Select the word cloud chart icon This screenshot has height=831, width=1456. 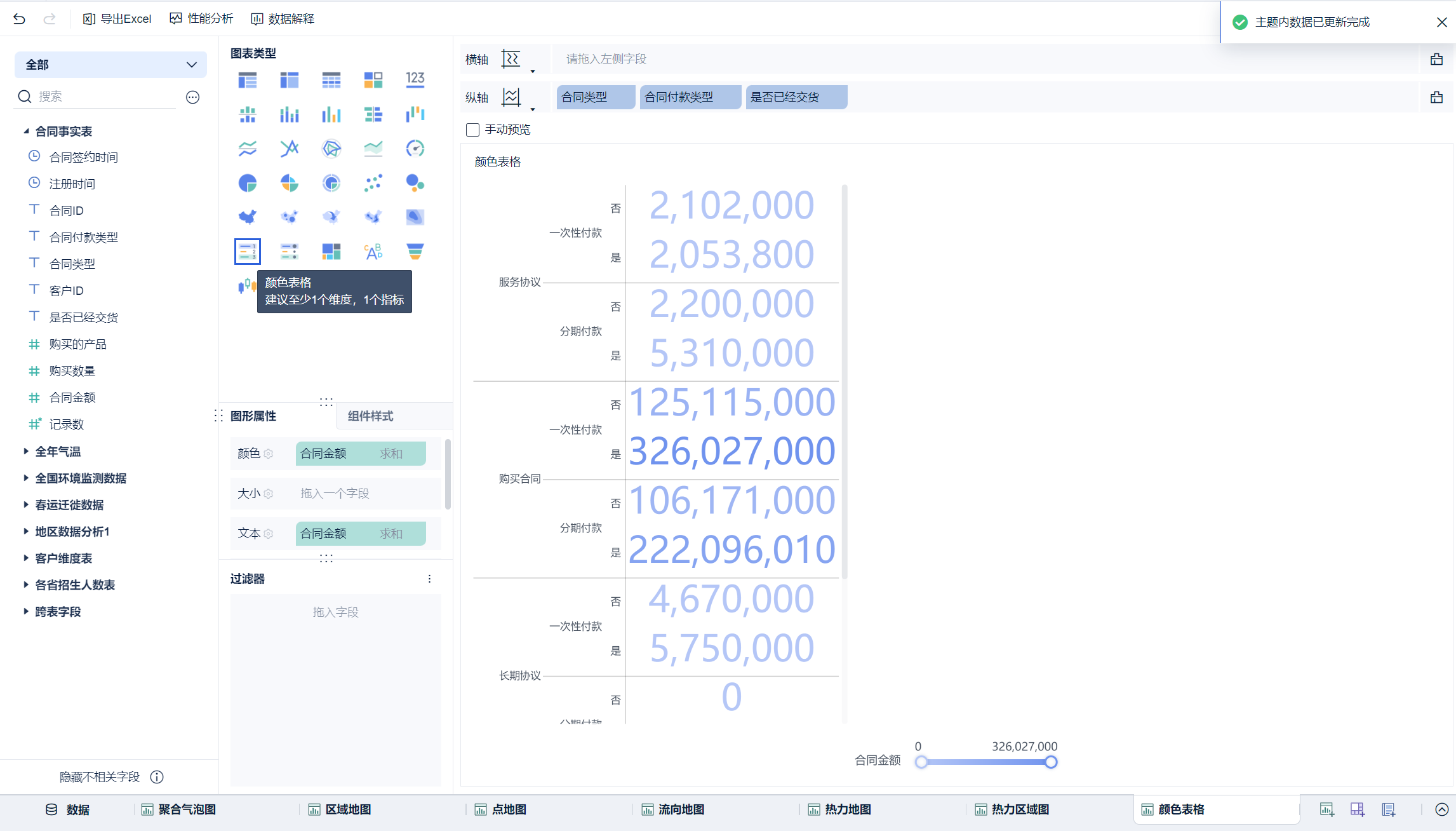pyautogui.click(x=373, y=252)
